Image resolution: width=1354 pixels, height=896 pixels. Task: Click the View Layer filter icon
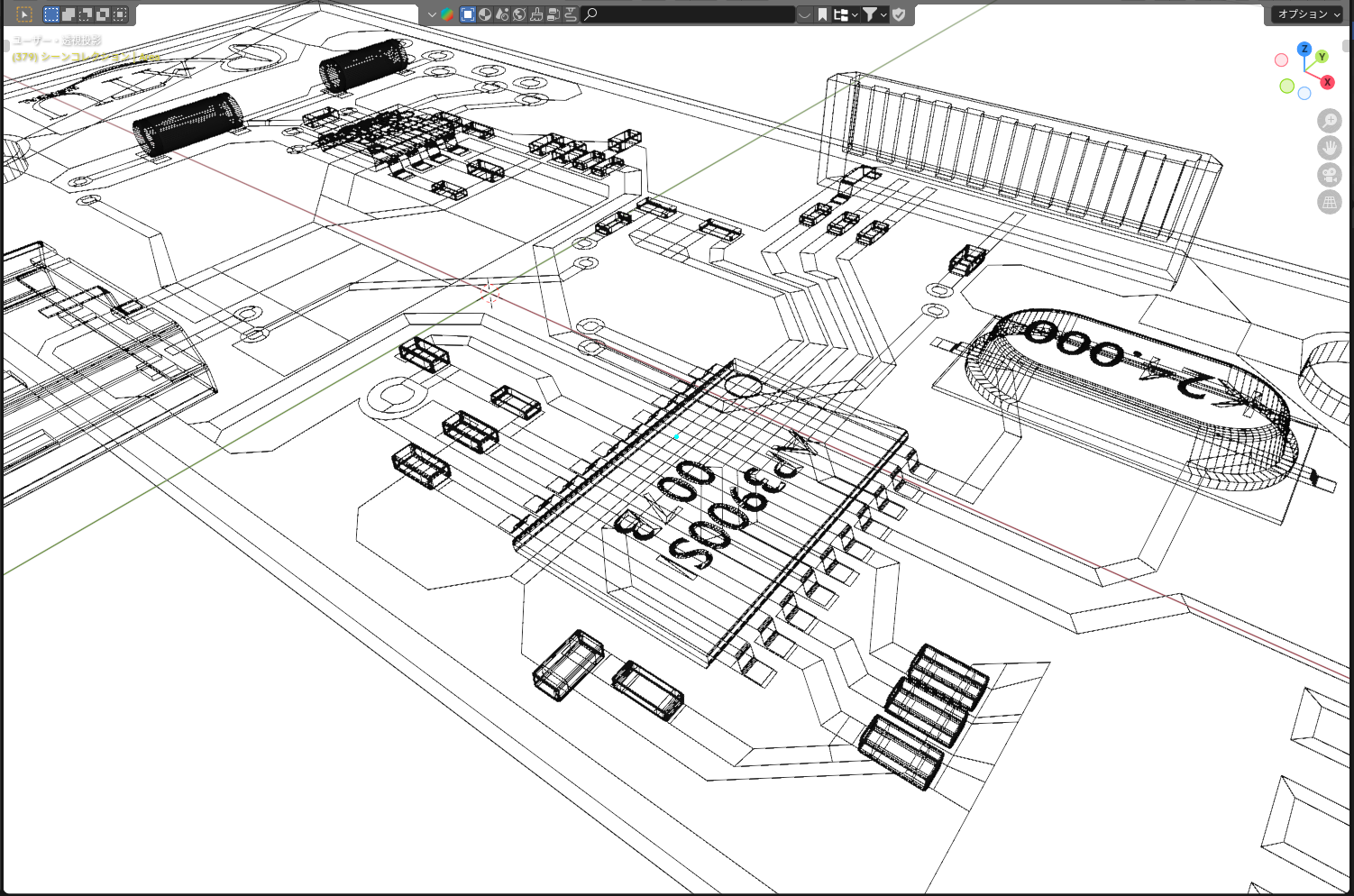click(468, 14)
